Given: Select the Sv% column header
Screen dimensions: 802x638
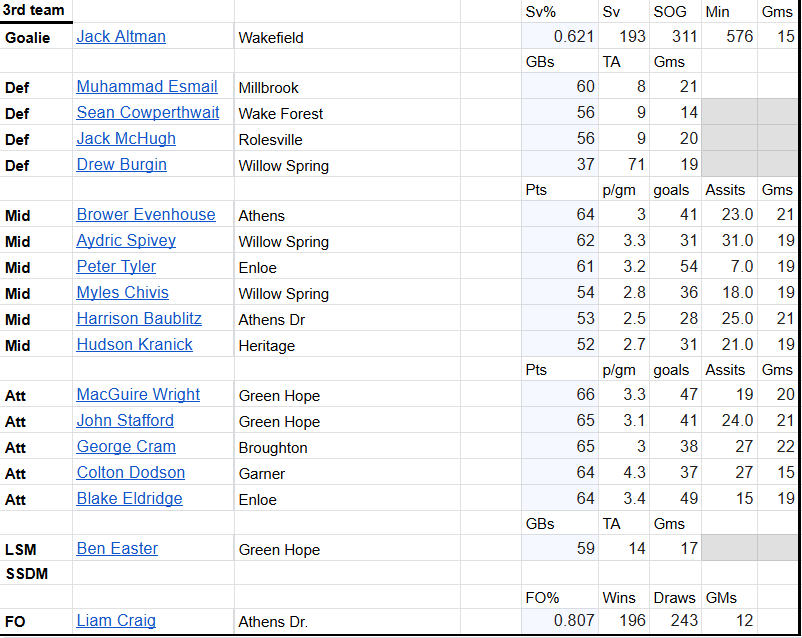Looking at the screenshot, I should 560,11.
